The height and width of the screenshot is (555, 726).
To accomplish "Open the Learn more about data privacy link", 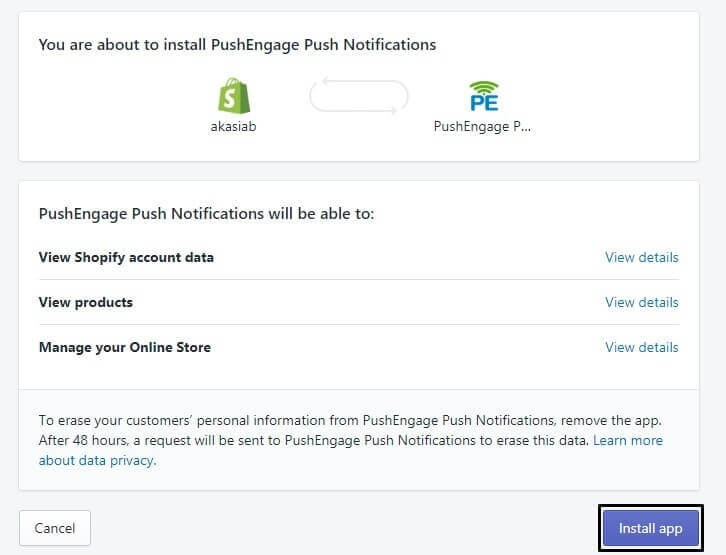I will tap(628, 440).
